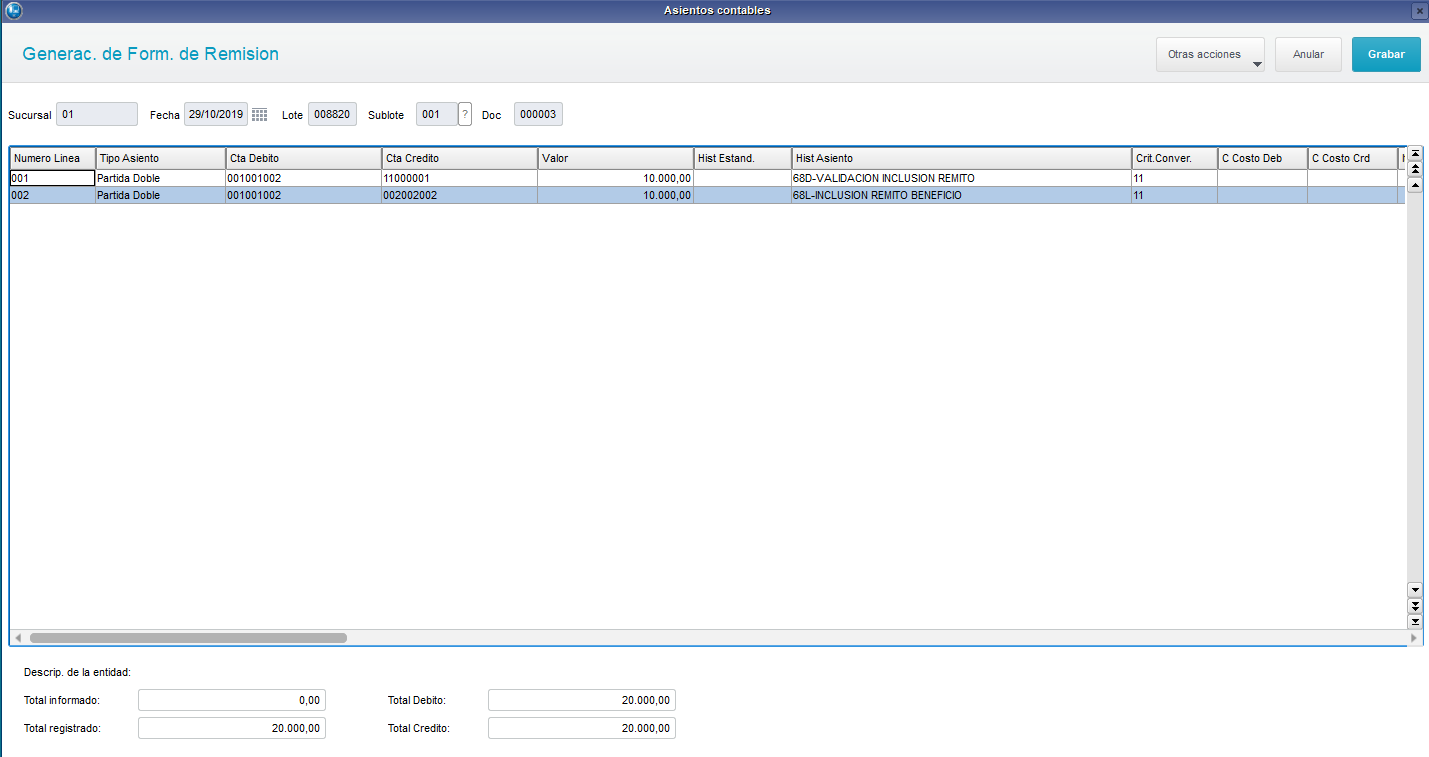Select line number cell 002
Image resolution: width=1429 pixels, height=757 pixels.
pos(53,196)
